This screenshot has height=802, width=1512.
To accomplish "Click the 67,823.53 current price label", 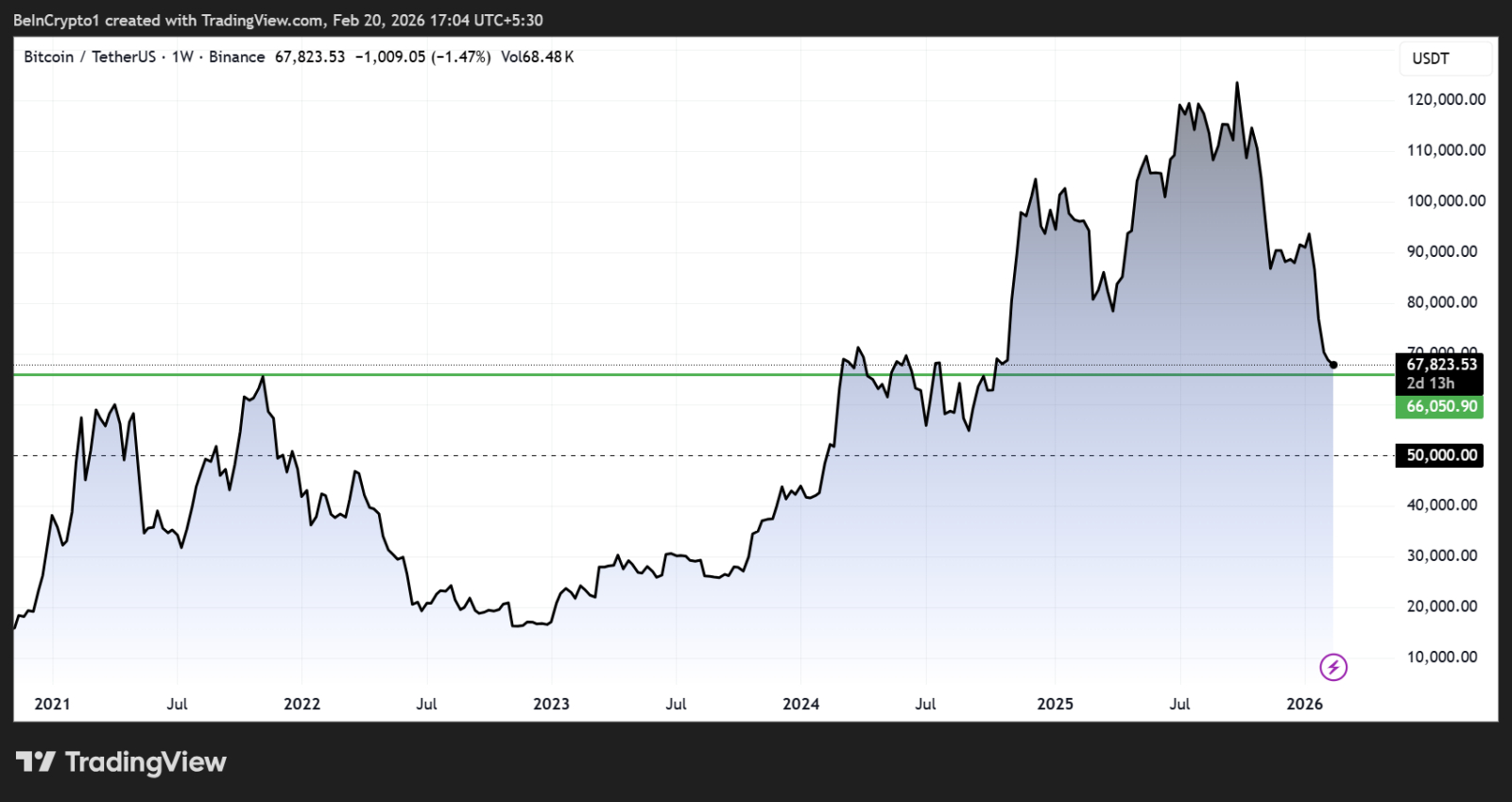I will coord(1440,365).
